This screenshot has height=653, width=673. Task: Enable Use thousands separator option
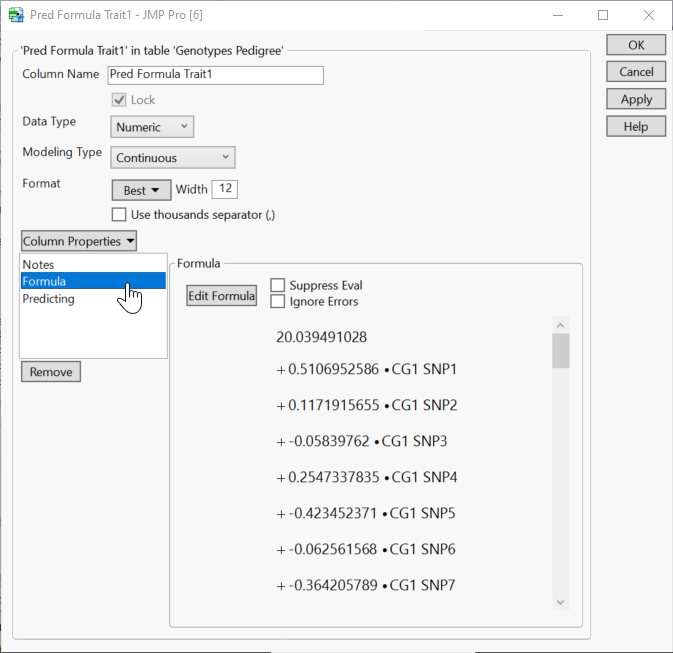pos(120,214)
